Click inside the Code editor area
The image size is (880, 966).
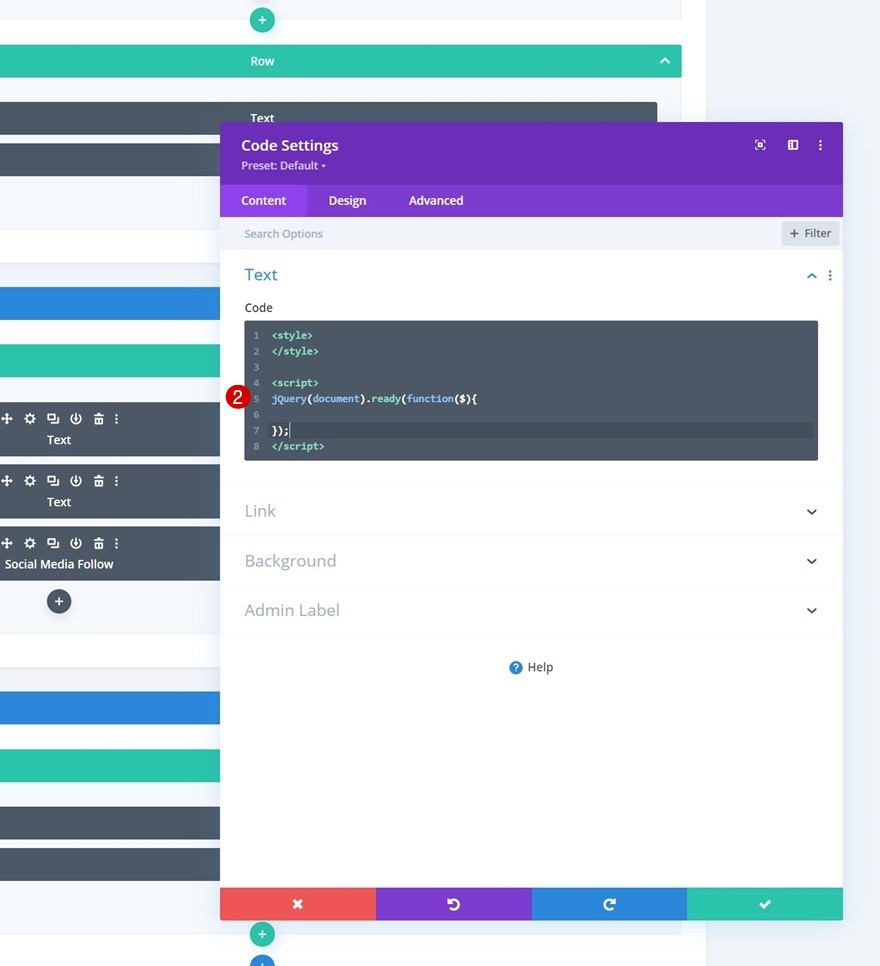click(x=531, y=390)
